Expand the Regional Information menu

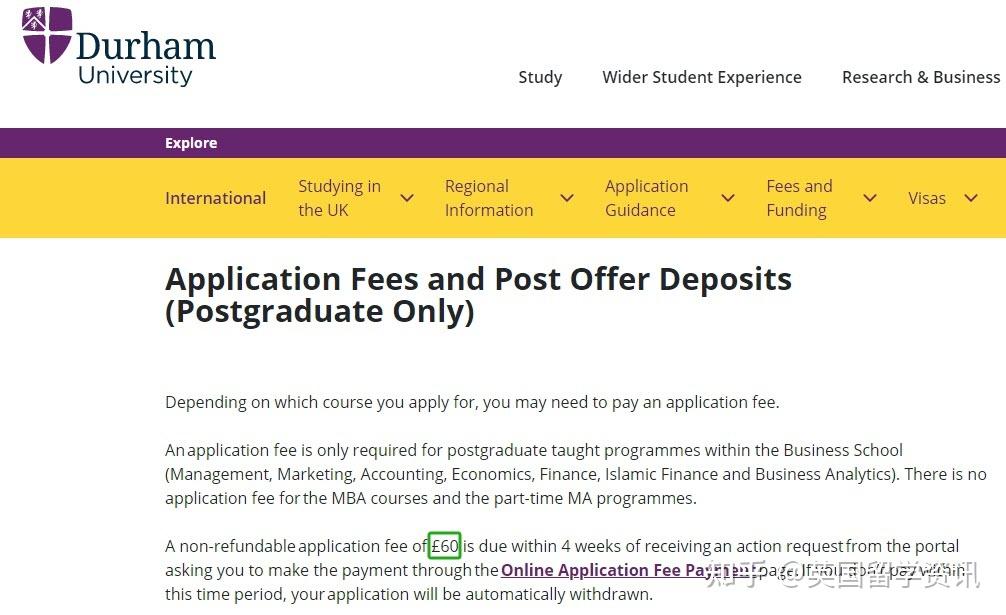(x=567, y=198)
